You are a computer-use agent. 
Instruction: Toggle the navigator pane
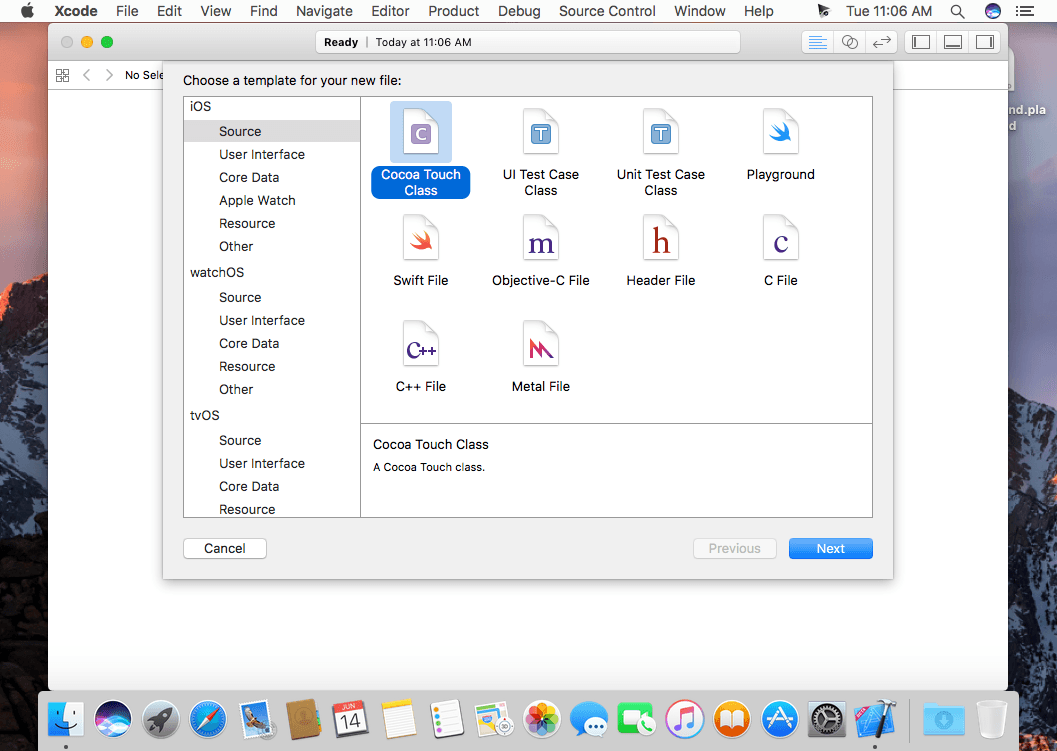(x=921, y=42)
